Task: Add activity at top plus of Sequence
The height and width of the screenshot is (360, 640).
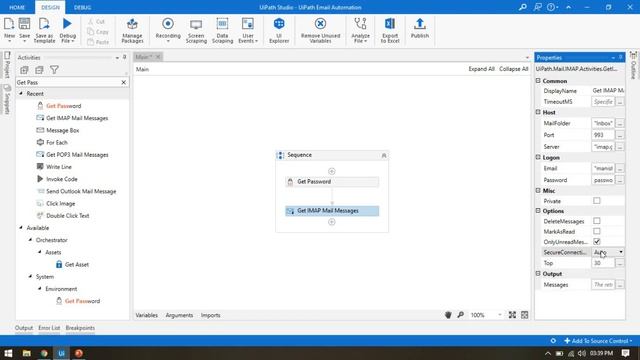Action: click(331, 171)
